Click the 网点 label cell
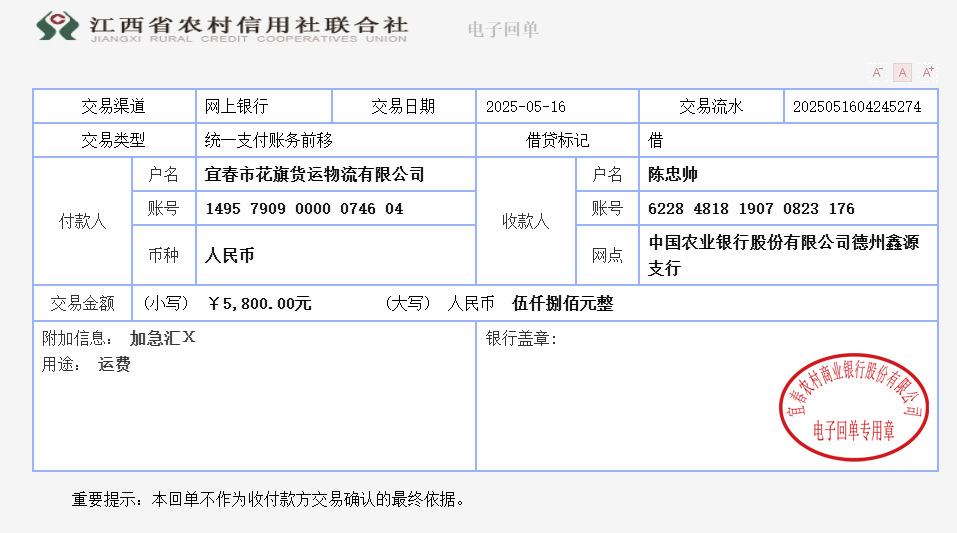Viewport: 957px width, 533px height. [607, 255]
